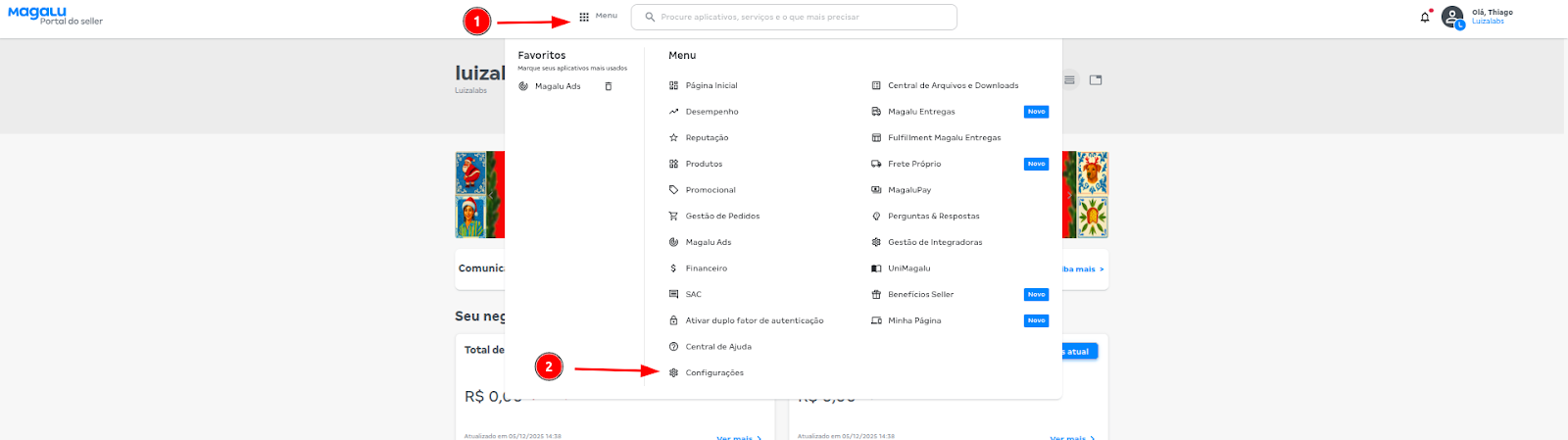Viewport: 1568px width, 440px height.
Task: Open Gestão de Pedidos menu item
Action: click(723, 216)
